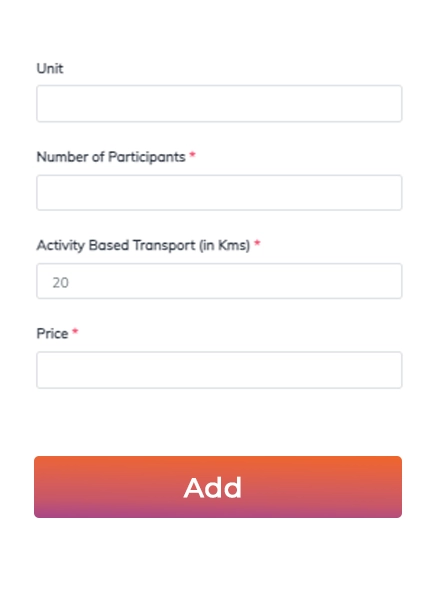Click into the Price input field
The width and height of the screenshot is (442, 600).
[219, 370]
